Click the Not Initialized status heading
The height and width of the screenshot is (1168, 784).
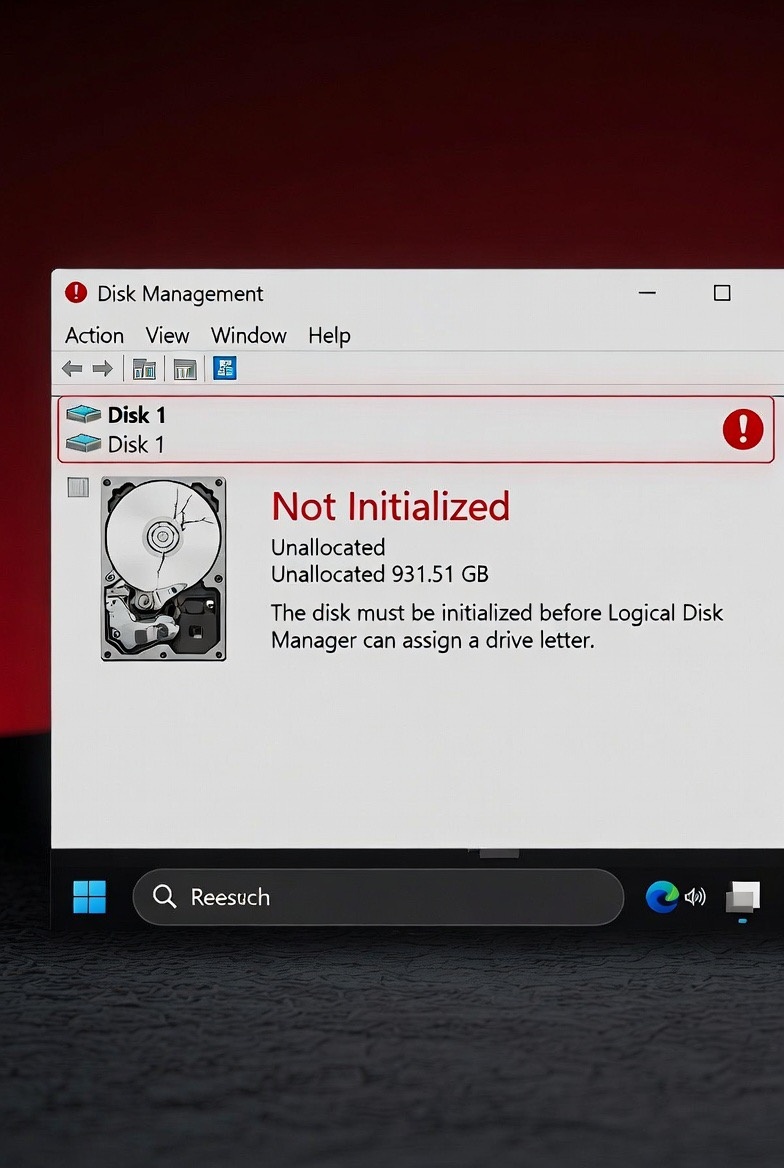(x=391, y=507)
